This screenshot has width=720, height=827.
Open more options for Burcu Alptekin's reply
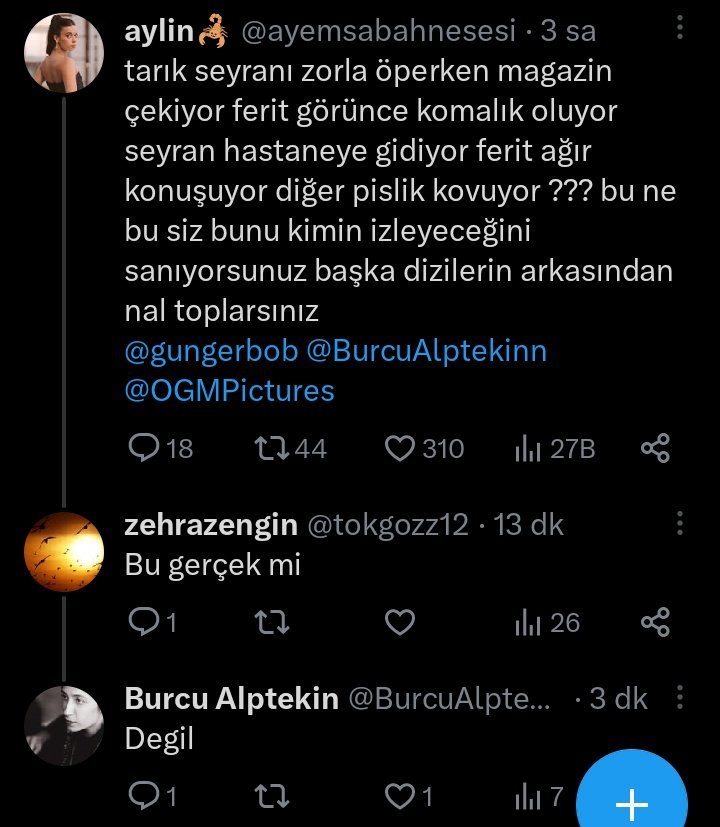tap(680, 698)
